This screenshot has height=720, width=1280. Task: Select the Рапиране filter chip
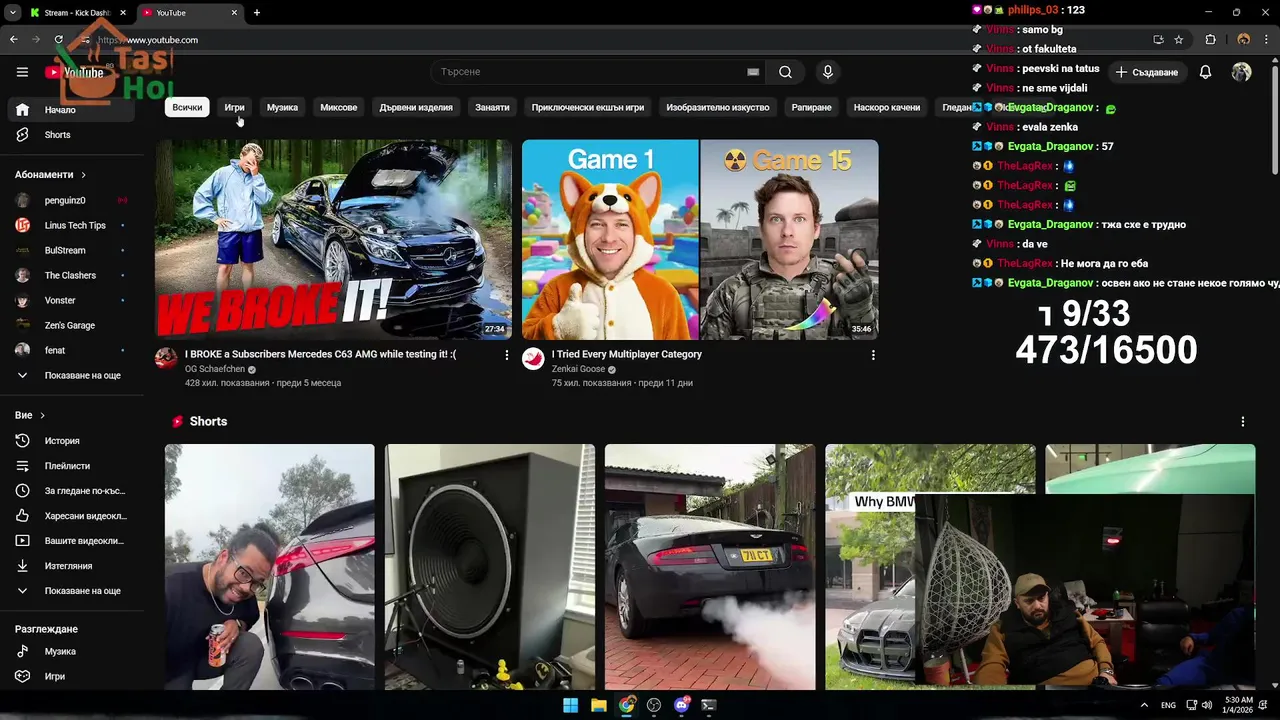click(x=811, y=107)
